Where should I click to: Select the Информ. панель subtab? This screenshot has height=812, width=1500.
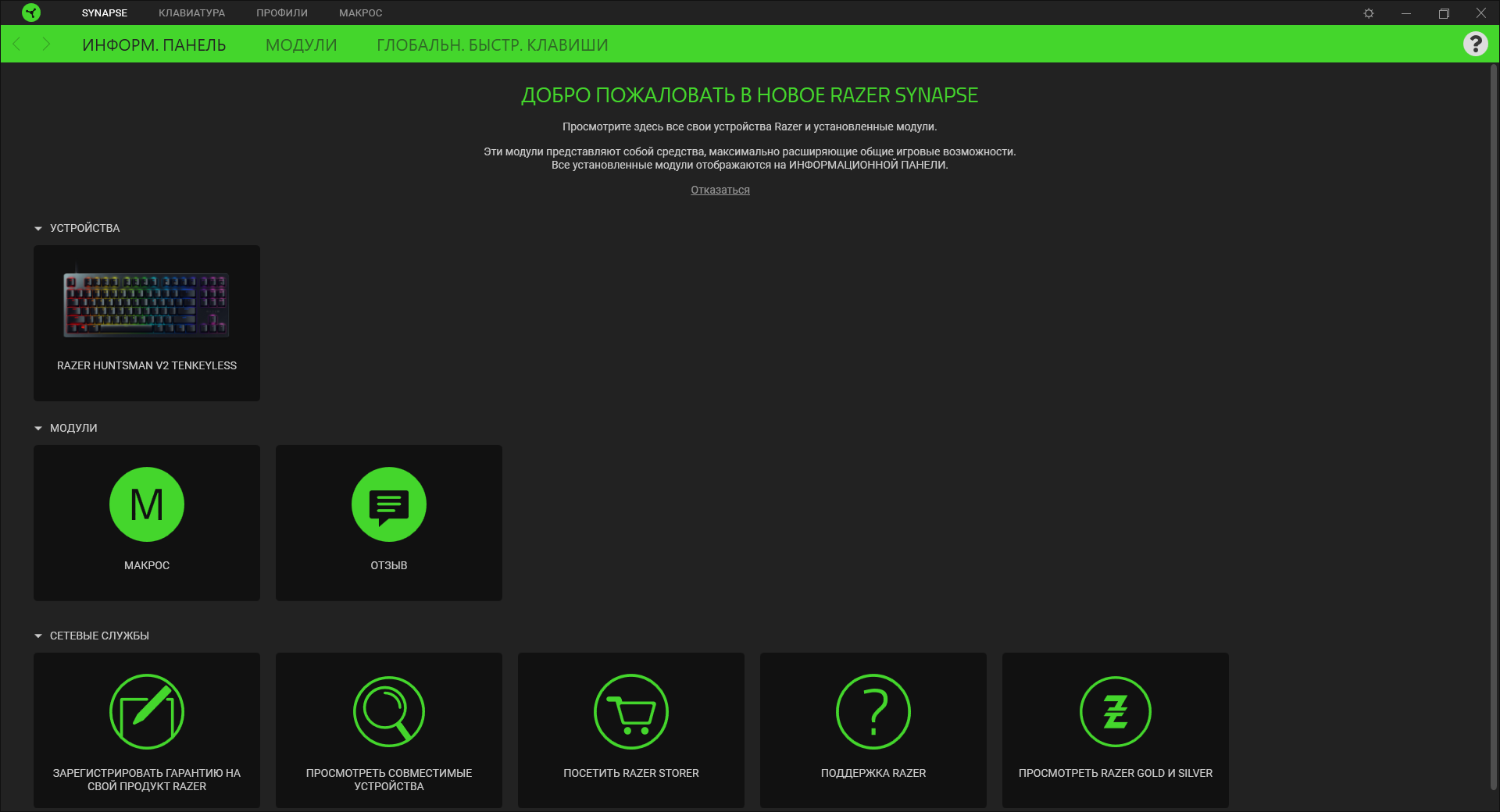pyautogui.click(x=154, y=45)
